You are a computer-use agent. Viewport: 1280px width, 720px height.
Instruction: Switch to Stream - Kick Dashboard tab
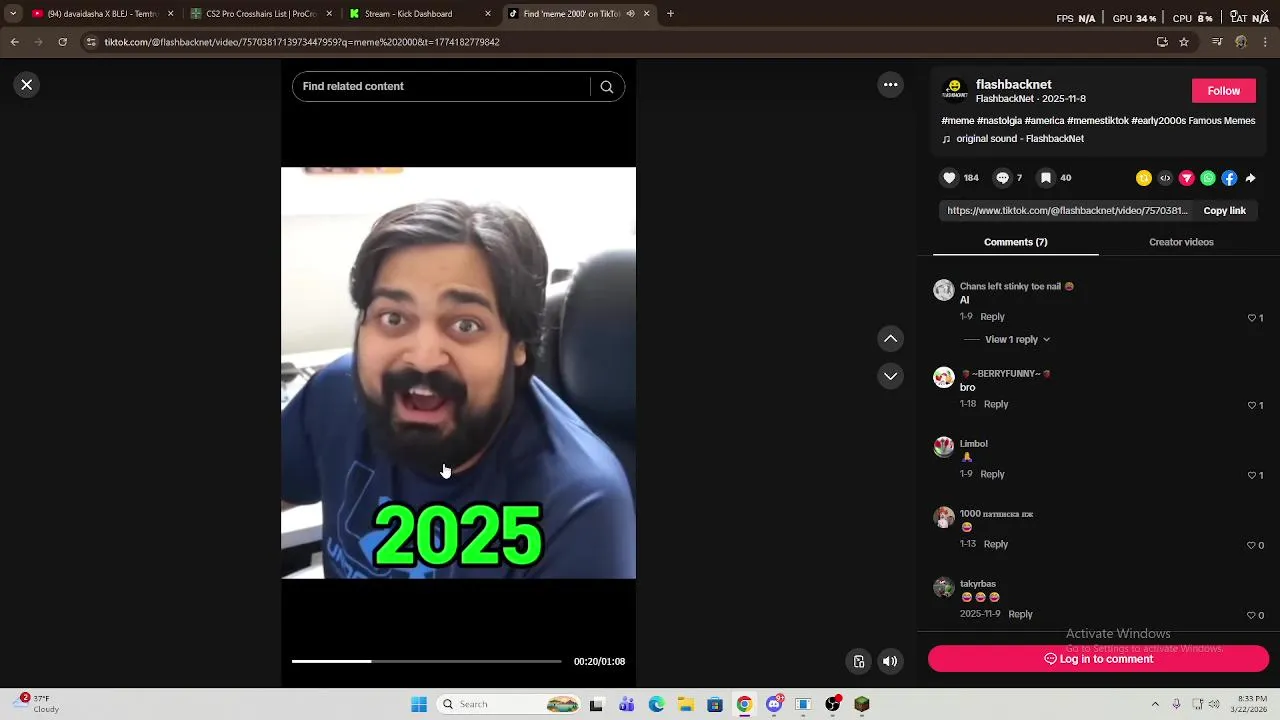click(420, 14)
